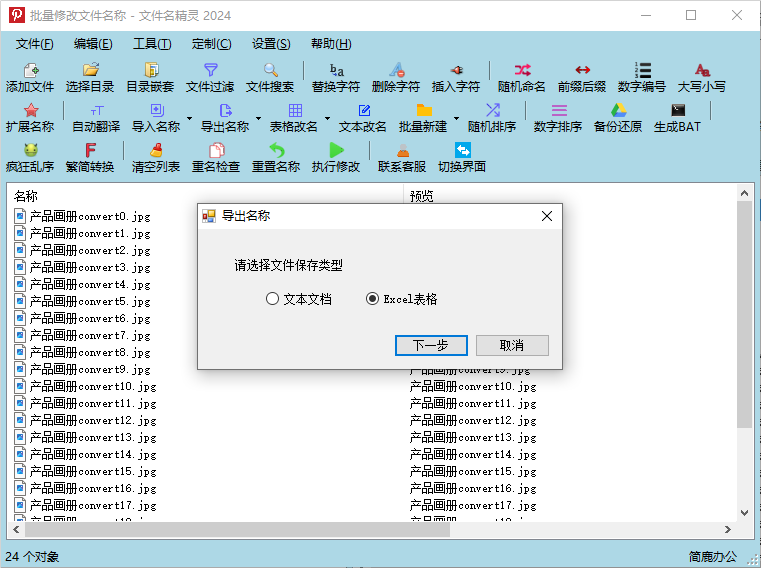Select the 生成BAT terminal tool
The height and width of the screenshot is (568, 761).
678,118
